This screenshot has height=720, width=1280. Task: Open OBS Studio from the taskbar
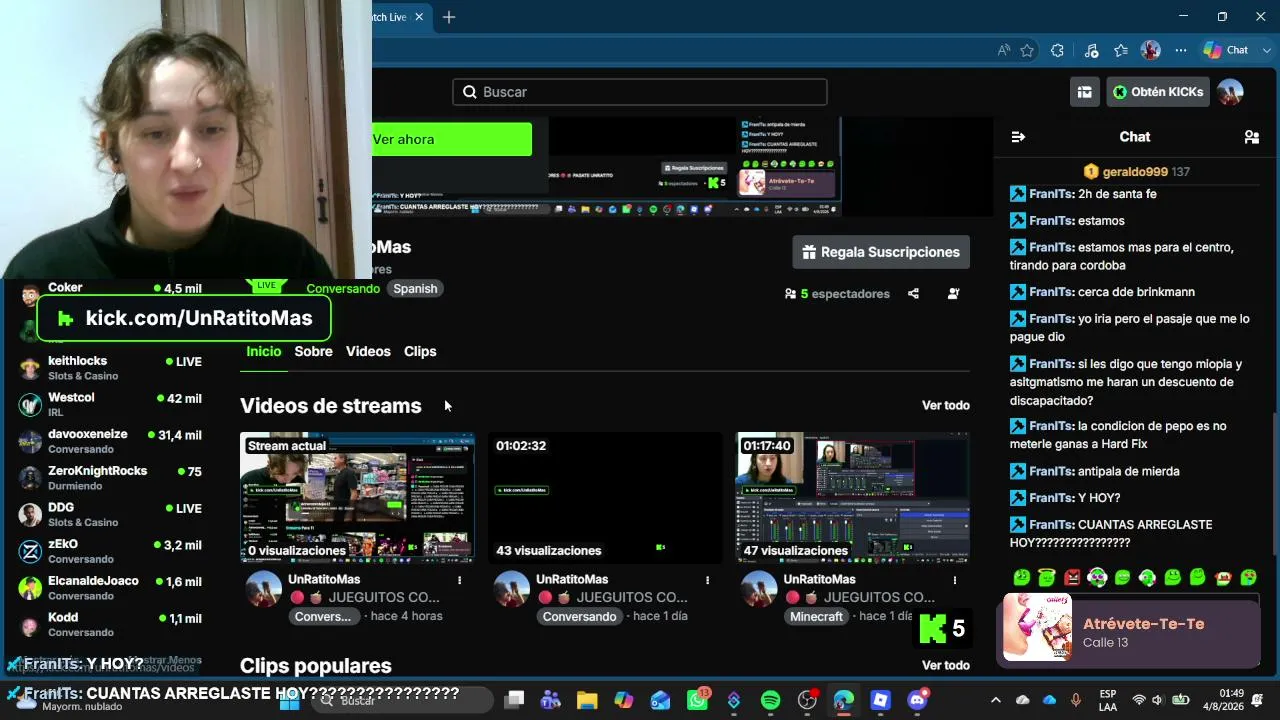click(807, 700)
